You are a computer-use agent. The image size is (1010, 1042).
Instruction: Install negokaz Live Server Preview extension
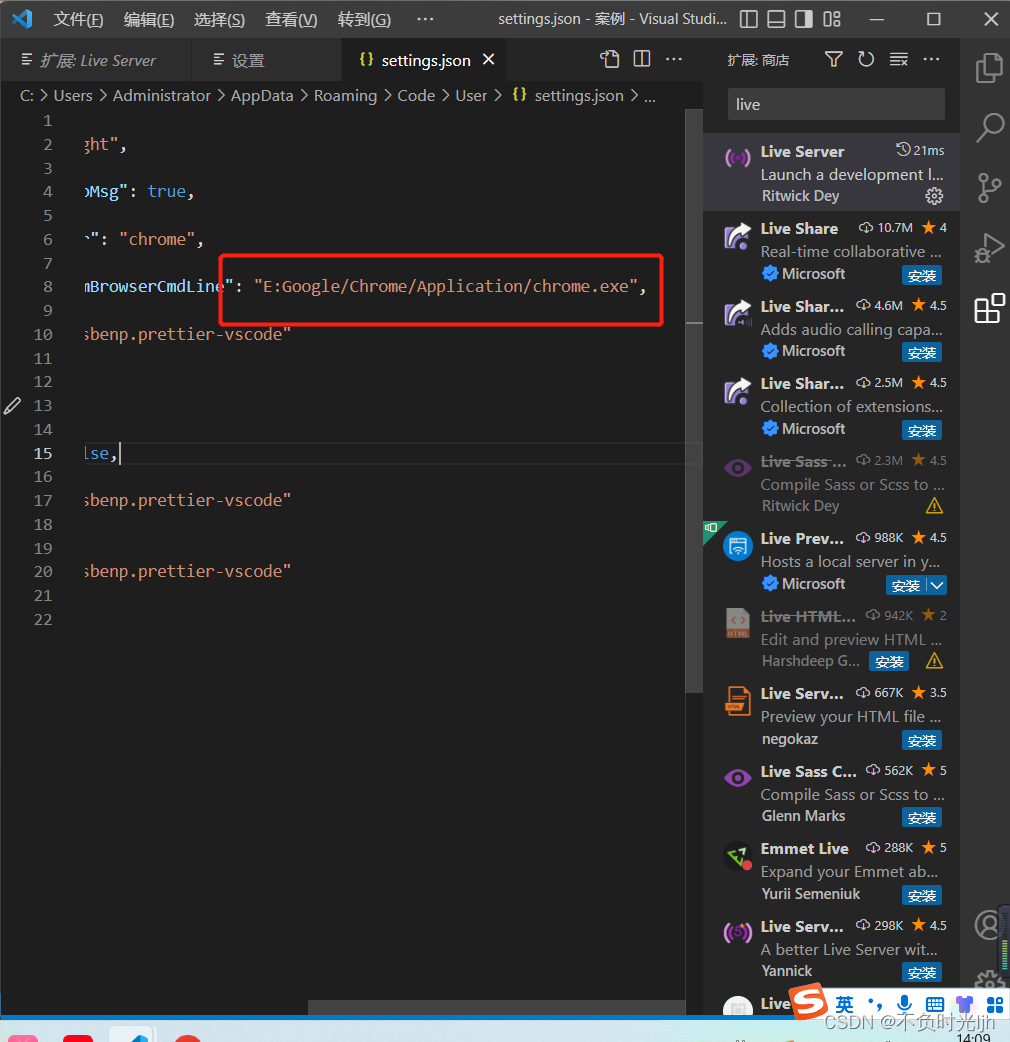(x=922, y=741)
